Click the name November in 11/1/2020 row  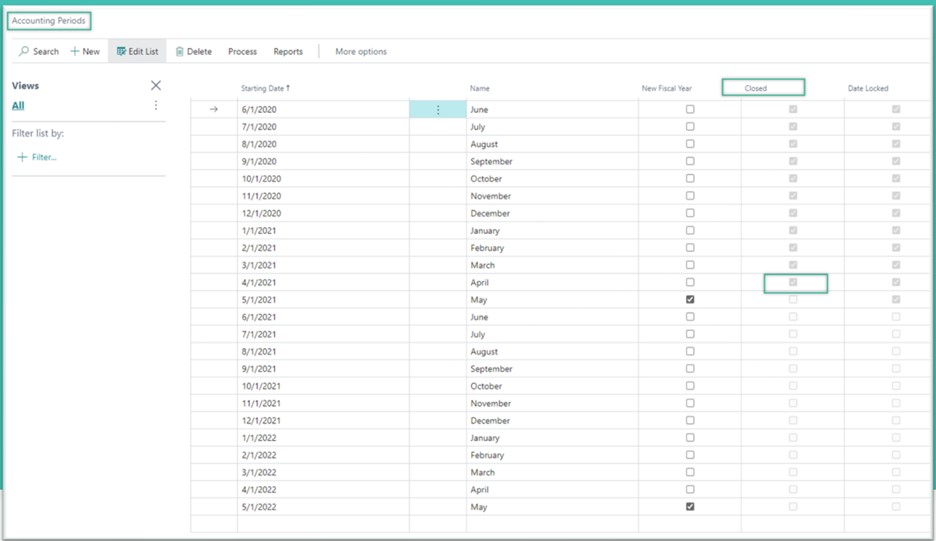(x=491, y=196)
